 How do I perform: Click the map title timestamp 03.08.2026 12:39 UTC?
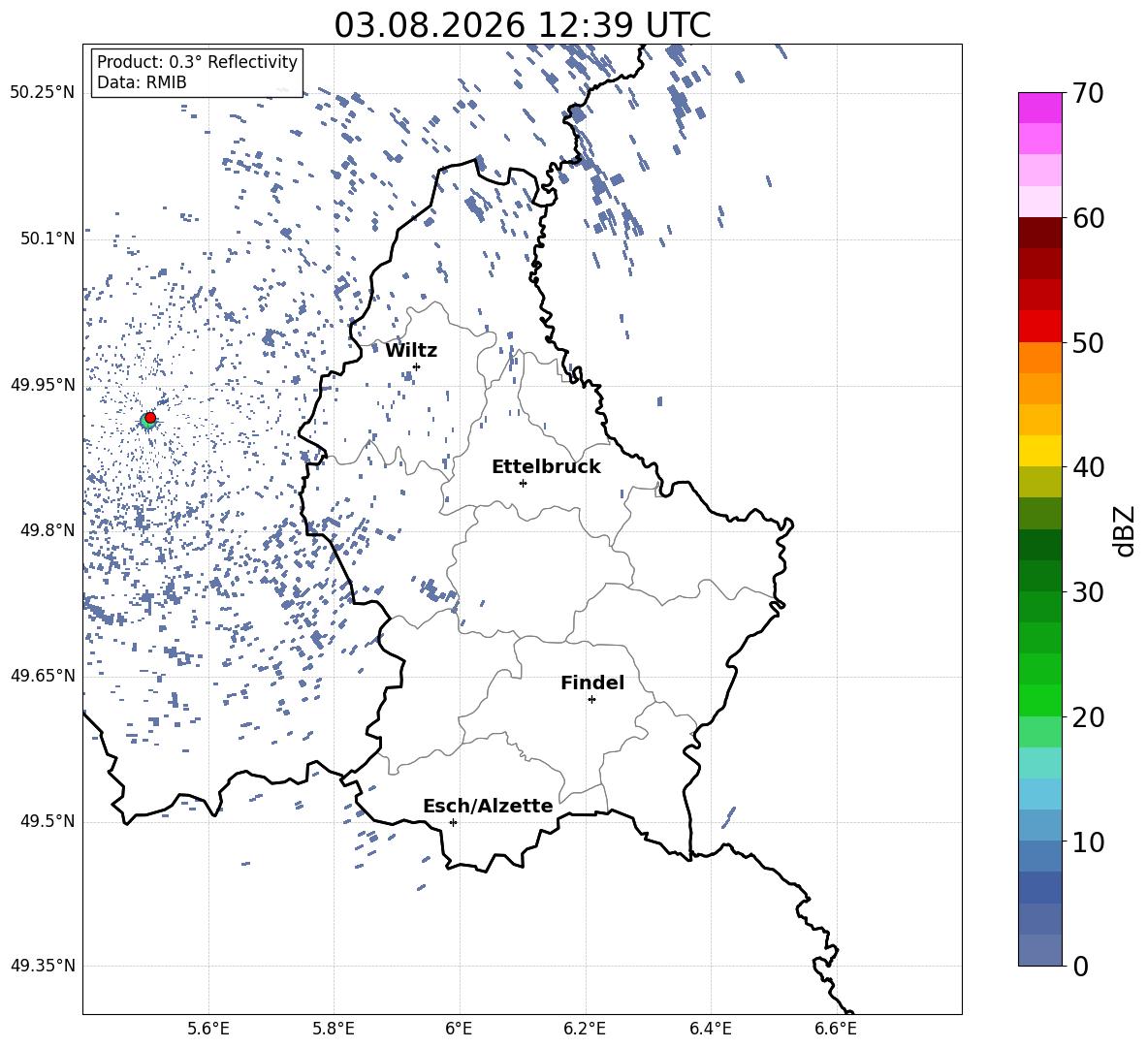point(522,25)
